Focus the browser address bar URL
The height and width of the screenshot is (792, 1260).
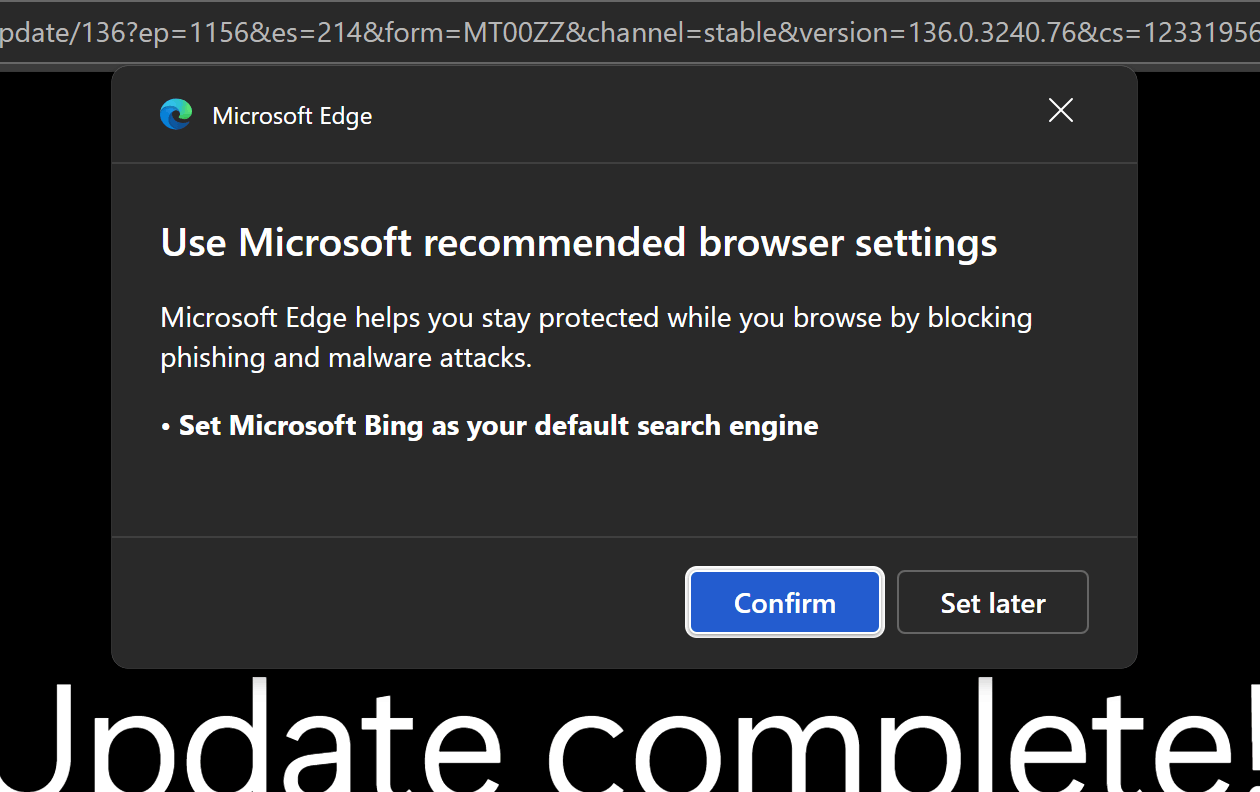pos(630,33)
